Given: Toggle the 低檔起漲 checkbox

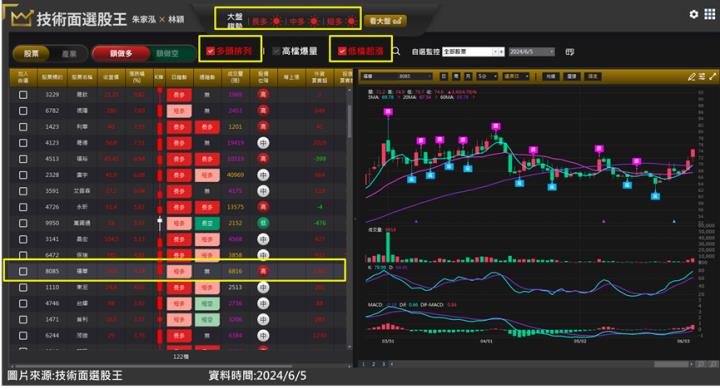Looking at the screenshot, I should click(342, 51).
